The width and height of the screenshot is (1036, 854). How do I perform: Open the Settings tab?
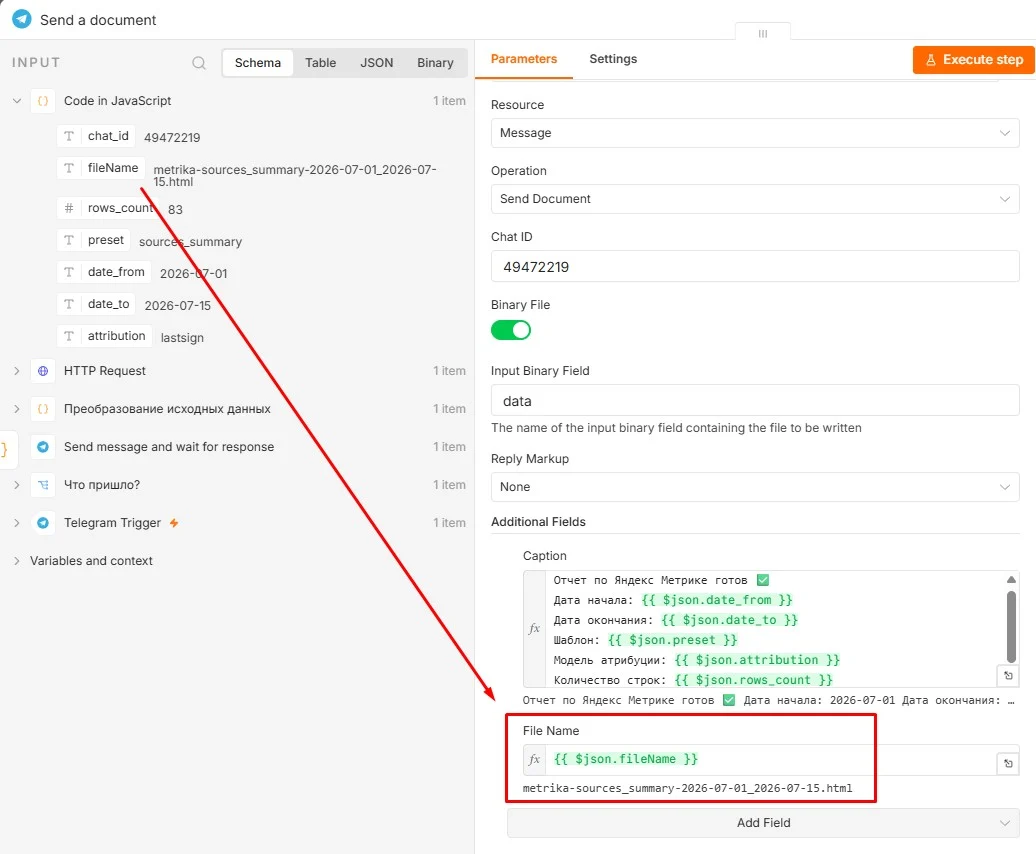point(613,59)
